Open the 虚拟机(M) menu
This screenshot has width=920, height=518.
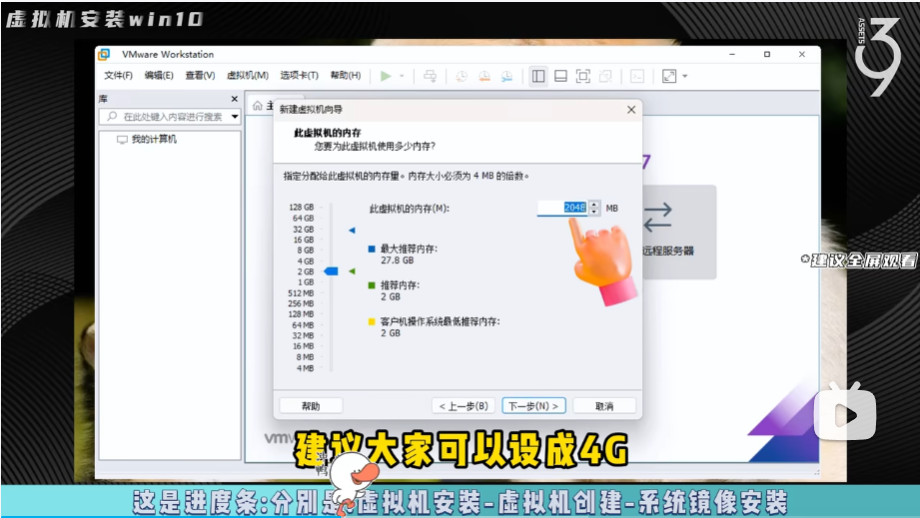[247, 76]
